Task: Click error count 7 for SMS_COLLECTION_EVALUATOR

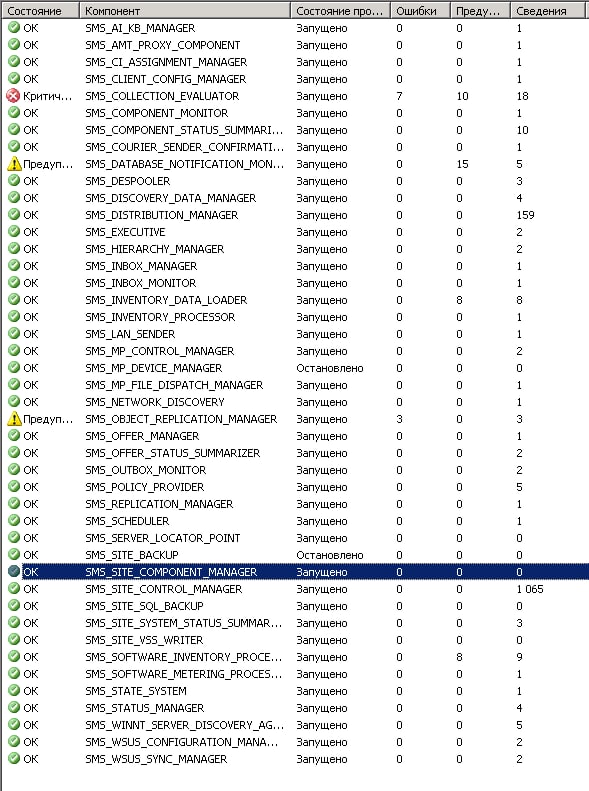Action: coord(399,96)
